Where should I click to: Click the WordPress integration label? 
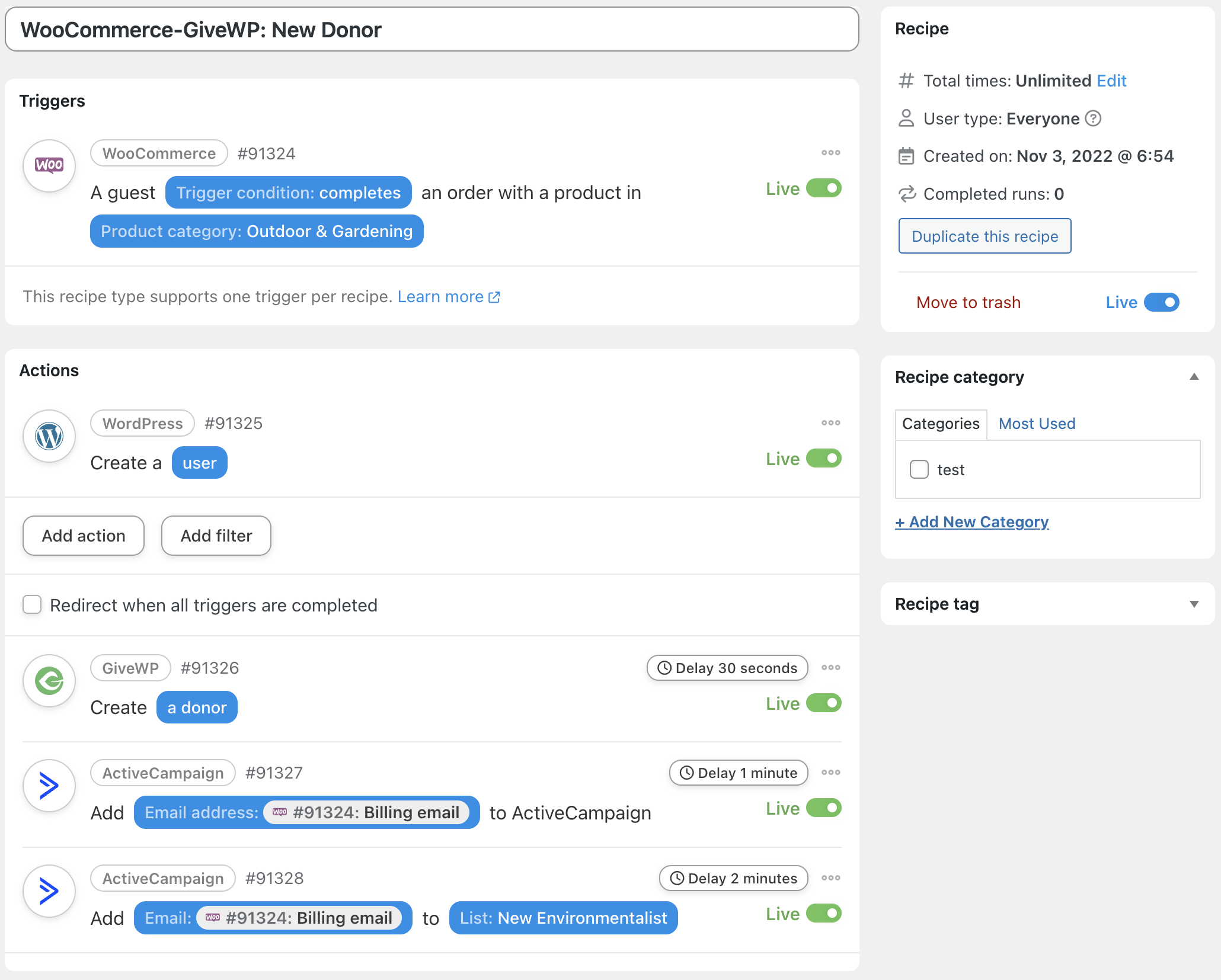[x=142, y=424]
